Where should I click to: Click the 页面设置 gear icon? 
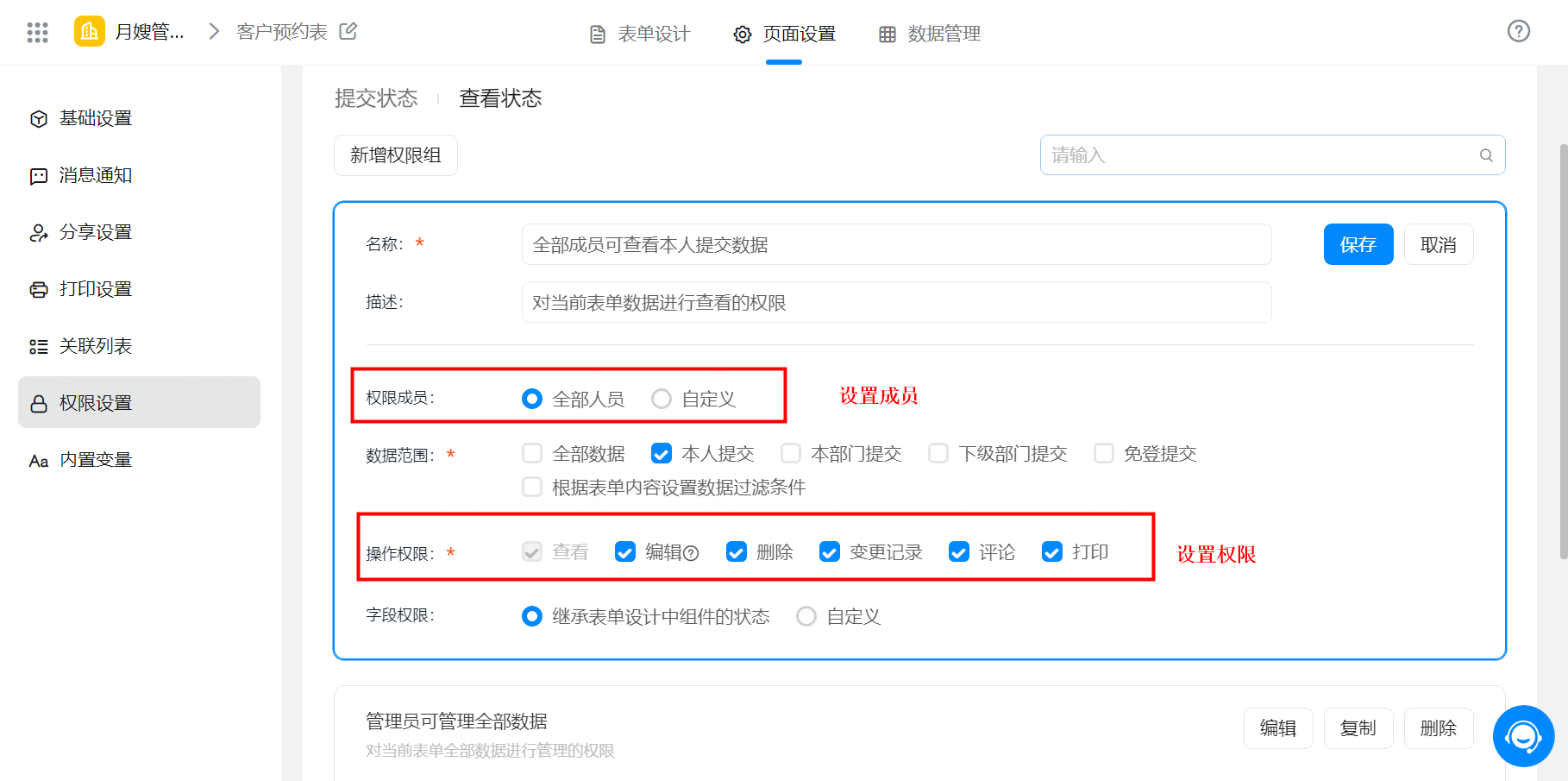pyautogui.click(x=743, y=35)
